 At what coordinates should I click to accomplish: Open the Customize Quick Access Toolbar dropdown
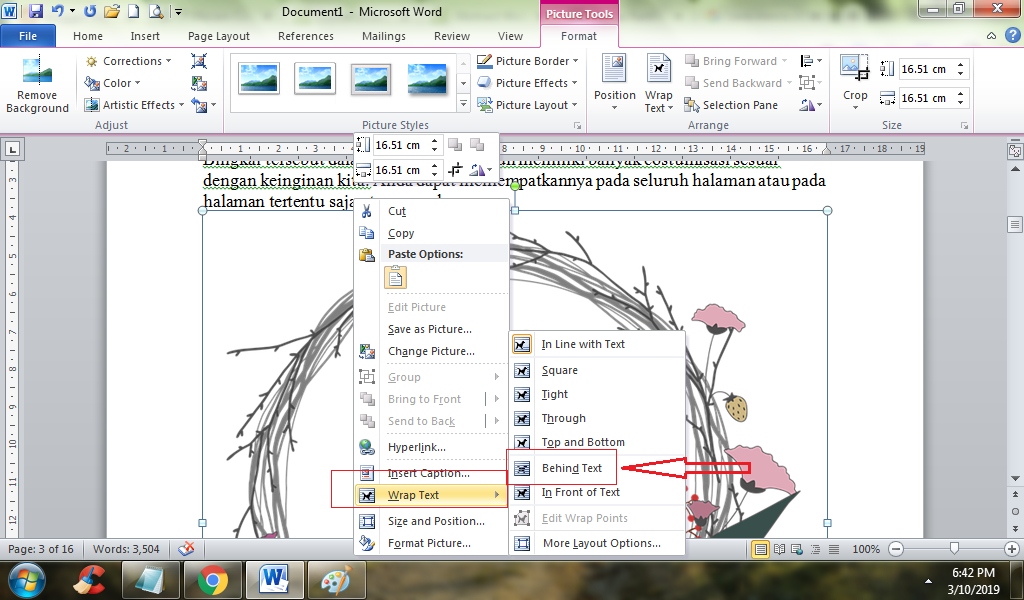pyautogui.click(x=178, y=11)
